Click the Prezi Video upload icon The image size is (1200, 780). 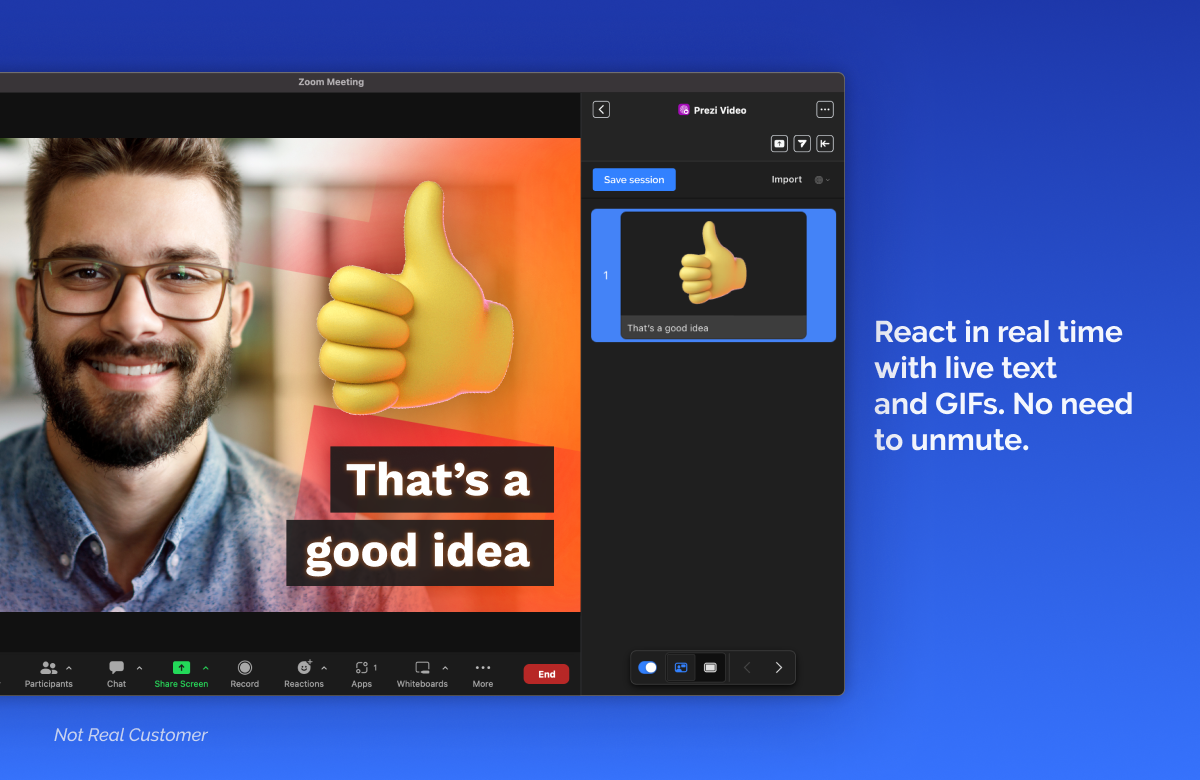(779, 143)
